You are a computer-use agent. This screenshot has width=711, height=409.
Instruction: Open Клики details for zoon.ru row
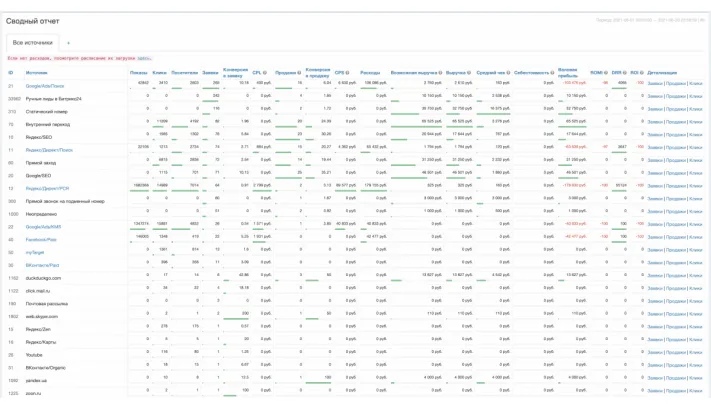pos(696,391)
